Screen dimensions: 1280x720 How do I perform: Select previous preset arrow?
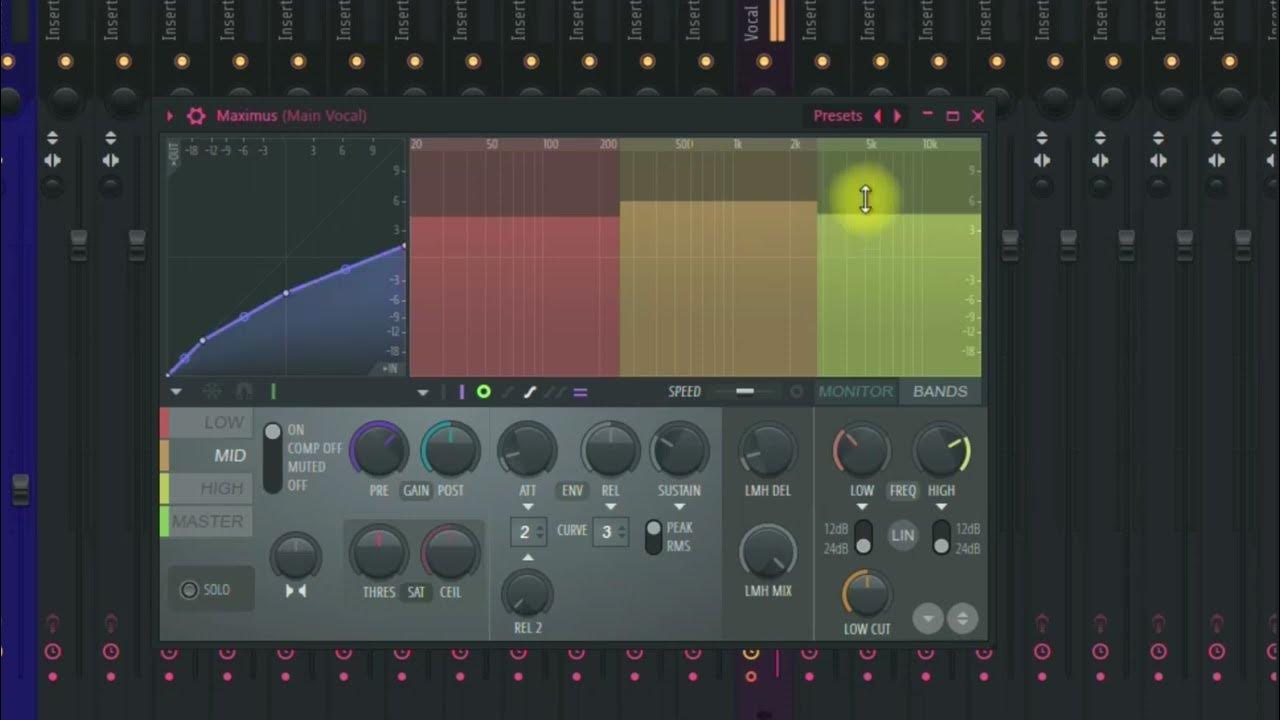pos(878,116)
